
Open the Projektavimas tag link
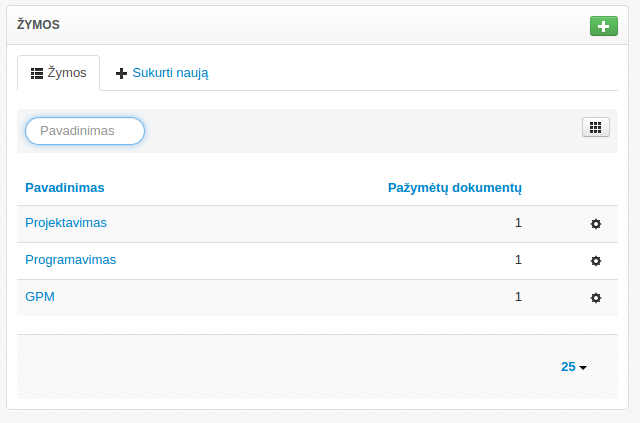(x=66, y=223)
